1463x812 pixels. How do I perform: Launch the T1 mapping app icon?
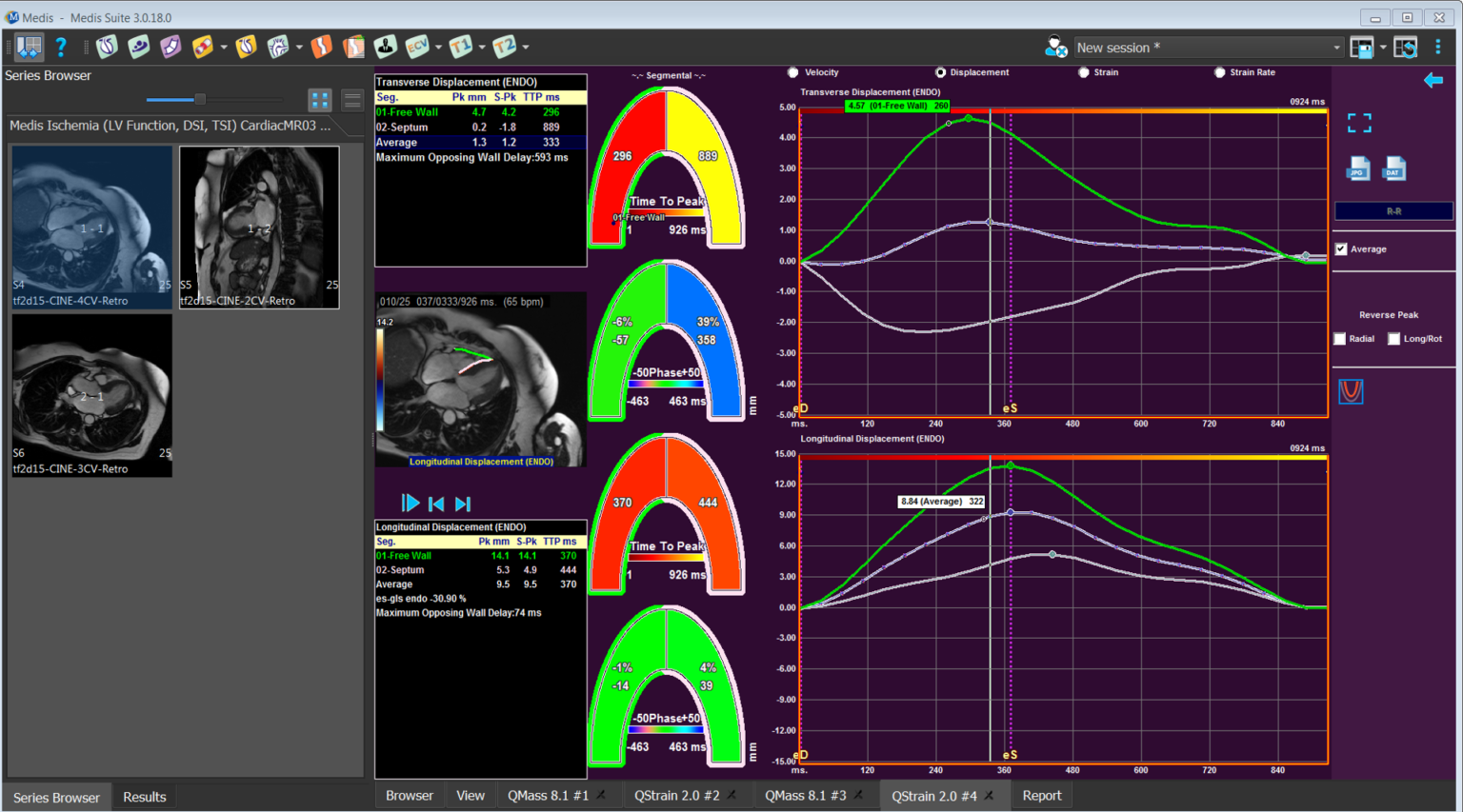[460, 47]
